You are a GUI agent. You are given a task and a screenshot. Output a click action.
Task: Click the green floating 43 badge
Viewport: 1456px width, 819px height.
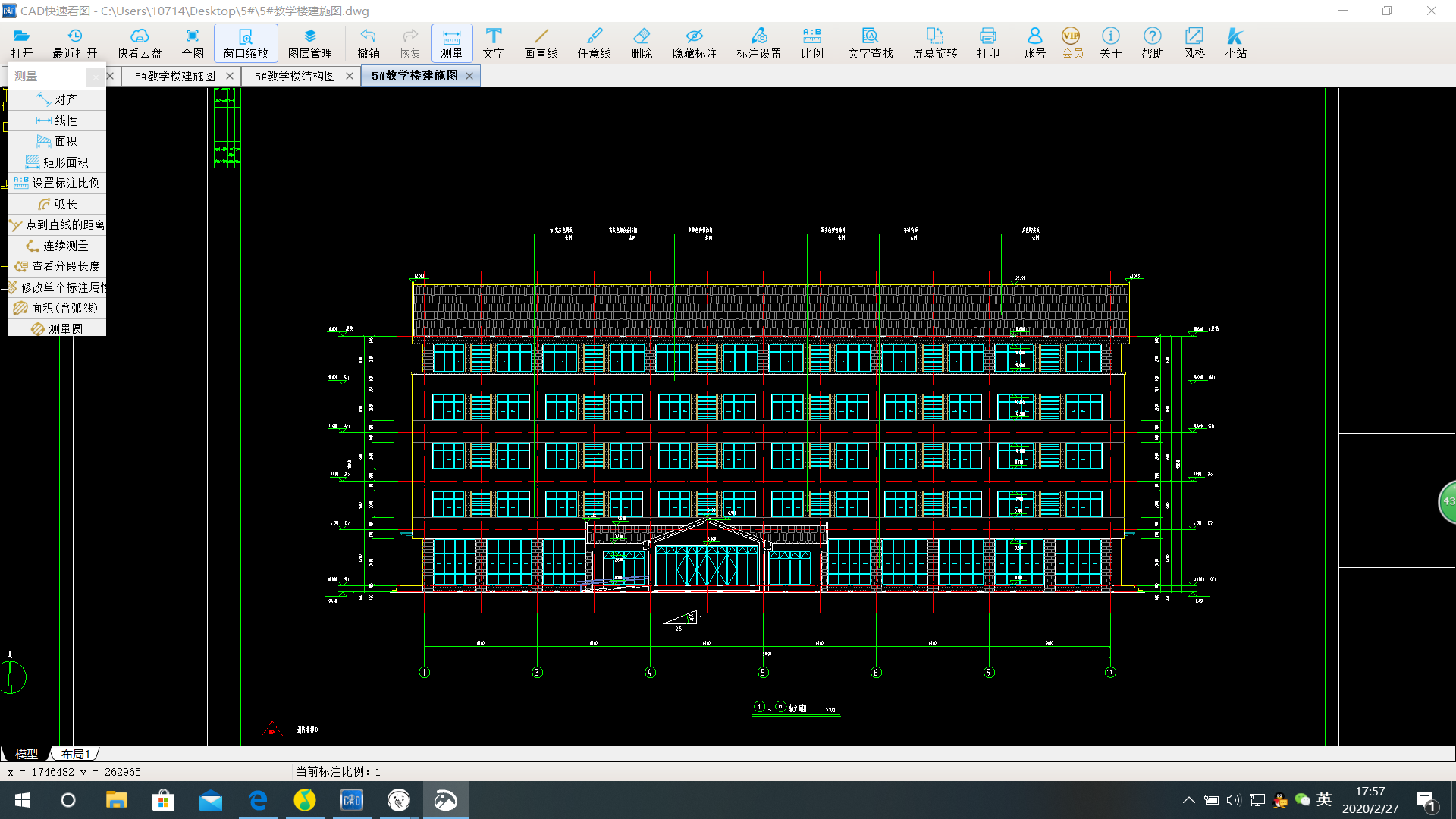coord(1448,501)
